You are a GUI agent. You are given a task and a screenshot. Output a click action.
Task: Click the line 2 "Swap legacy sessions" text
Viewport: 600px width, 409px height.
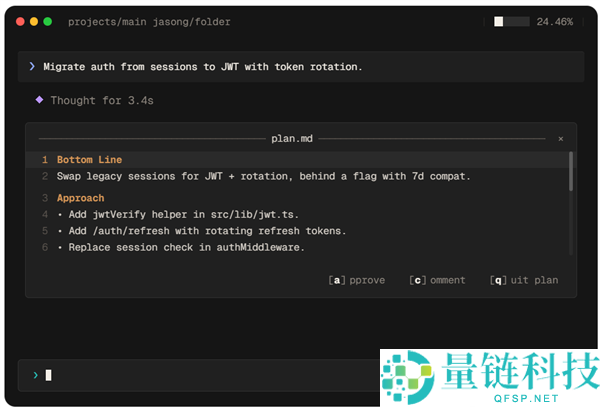pyautogui.click(x=264, y=176)
